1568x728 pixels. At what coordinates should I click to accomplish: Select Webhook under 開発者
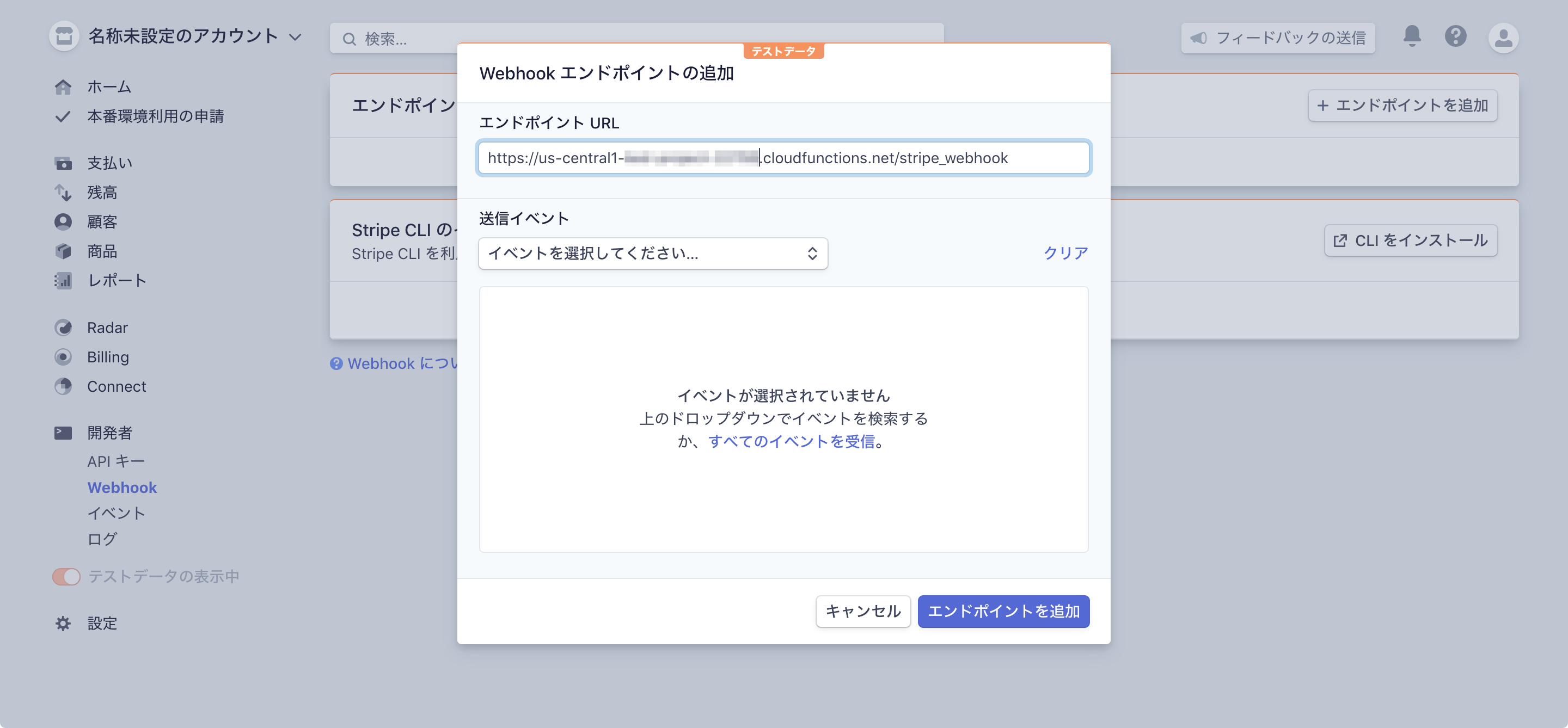[x=122, y=487]
